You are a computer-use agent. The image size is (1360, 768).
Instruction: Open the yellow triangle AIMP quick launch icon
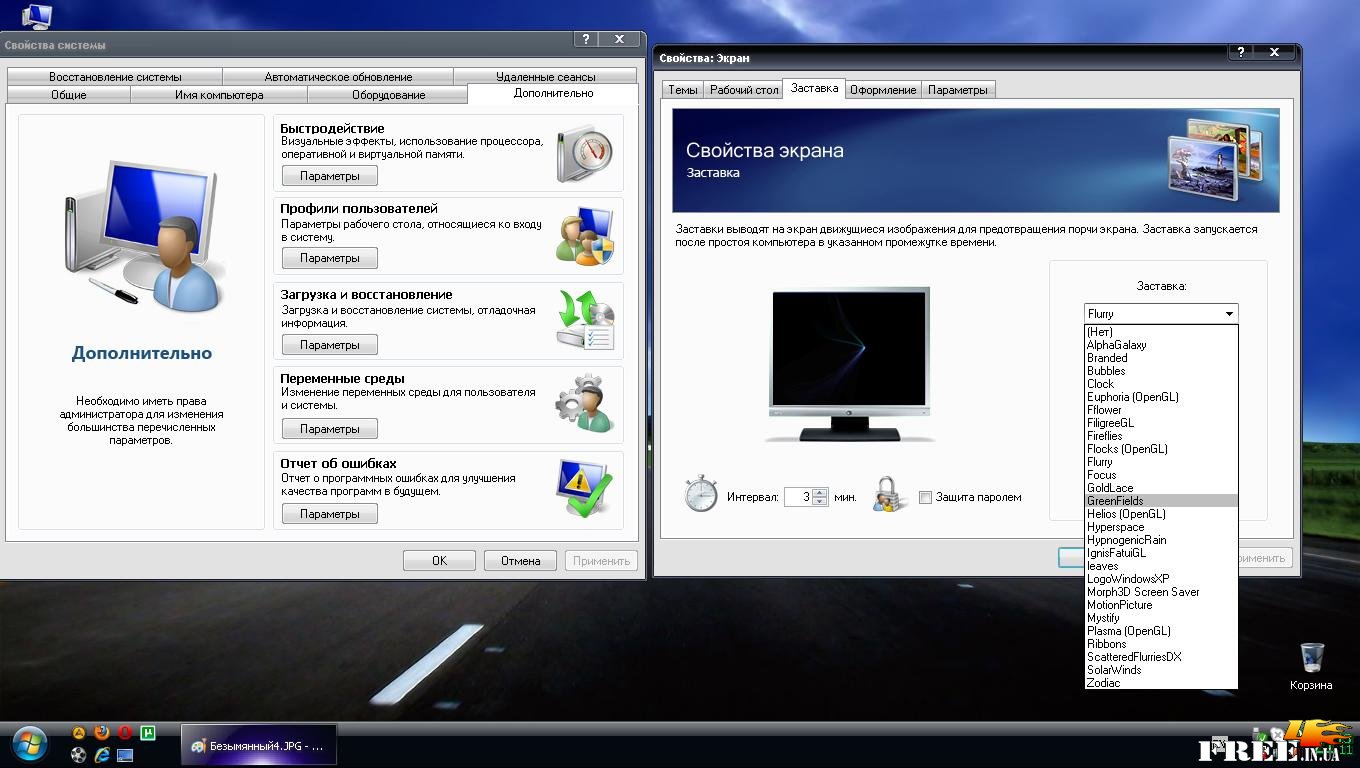(79, 733)
